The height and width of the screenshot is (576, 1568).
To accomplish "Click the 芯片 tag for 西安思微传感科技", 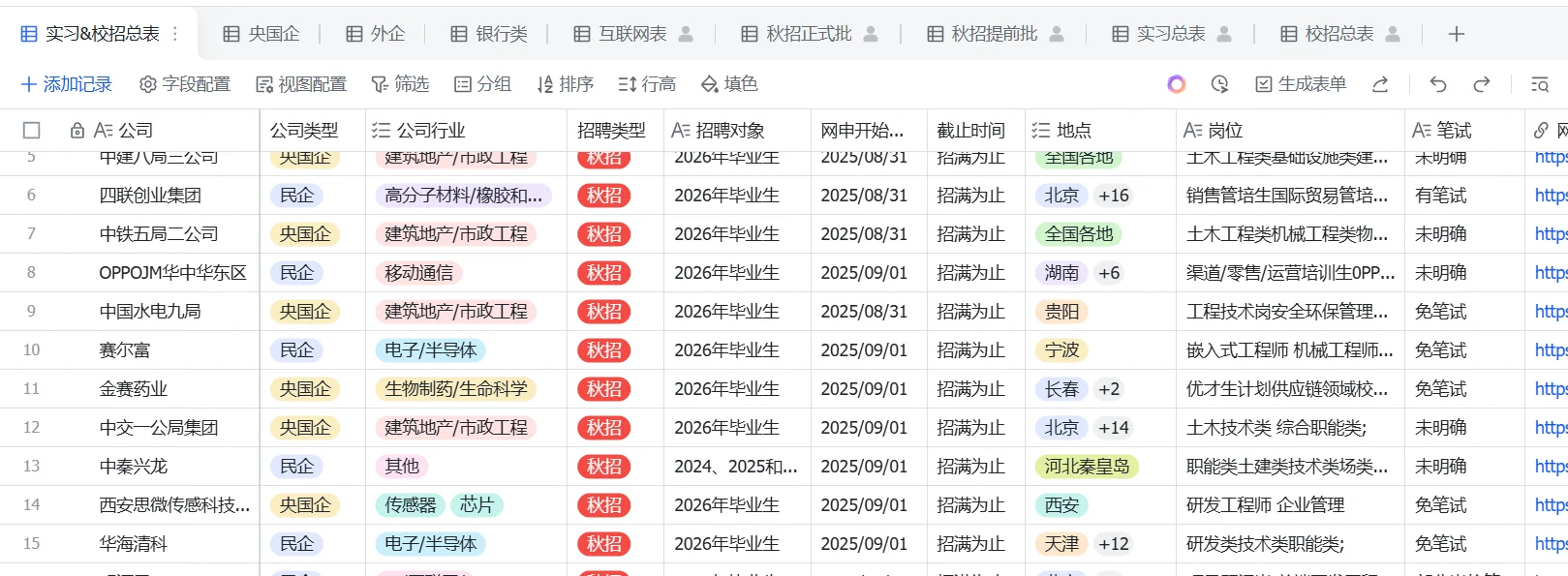I will tap(477, 505).
